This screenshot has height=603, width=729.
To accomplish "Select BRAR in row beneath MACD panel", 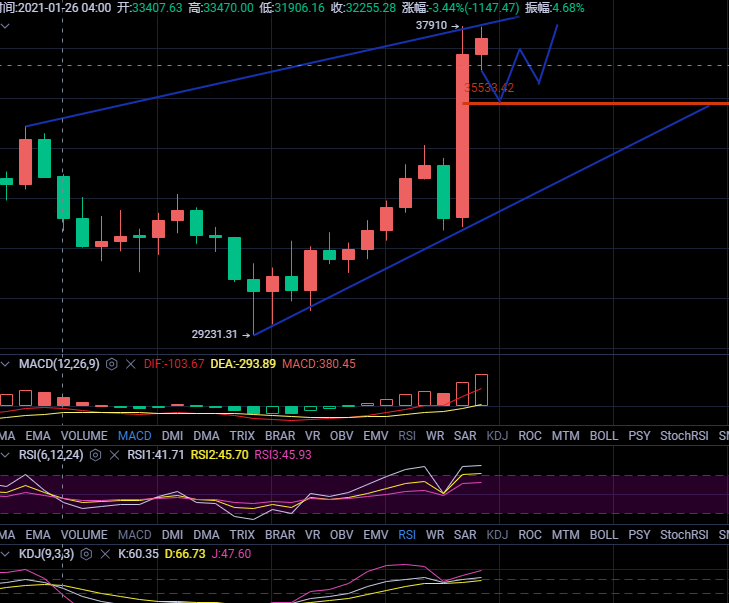I will pos(280,436).
